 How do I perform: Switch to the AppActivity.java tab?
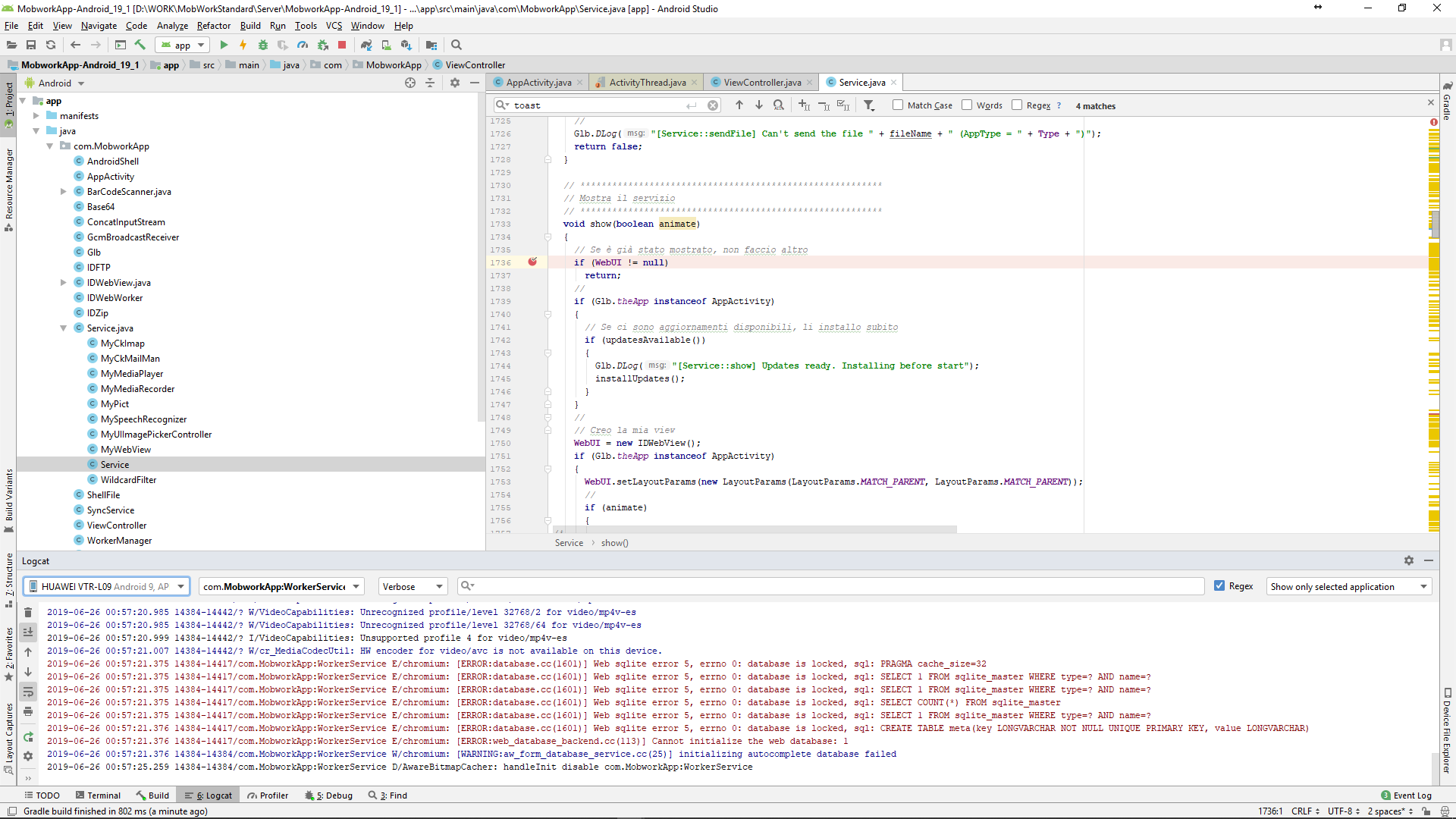click(537, 83)
